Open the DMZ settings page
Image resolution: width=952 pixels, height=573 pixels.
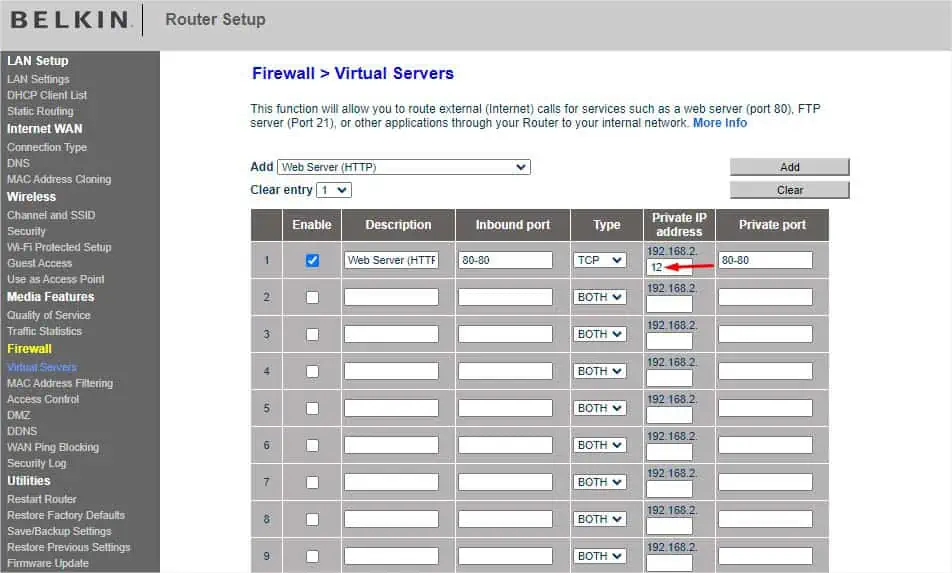coord(19,415)
